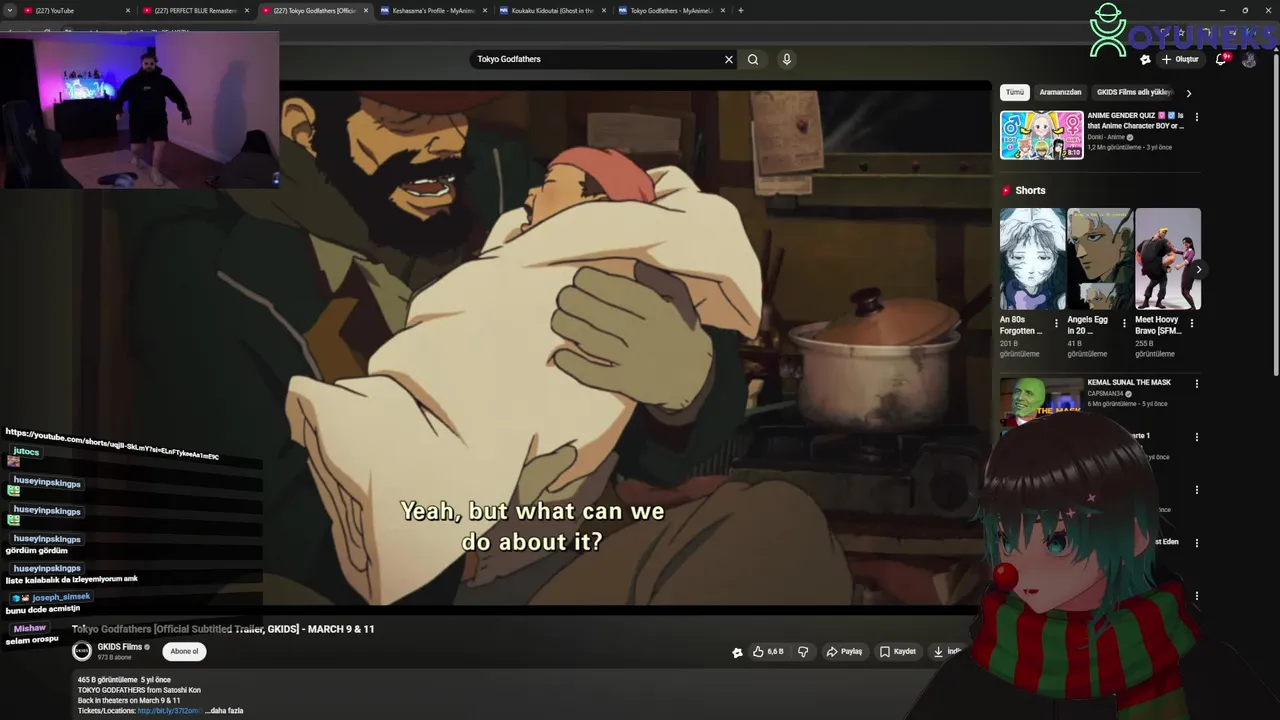The image size is (1280, 720).
Task: Click username jutocs in chat overlay
Action: [x=26, y=452]
